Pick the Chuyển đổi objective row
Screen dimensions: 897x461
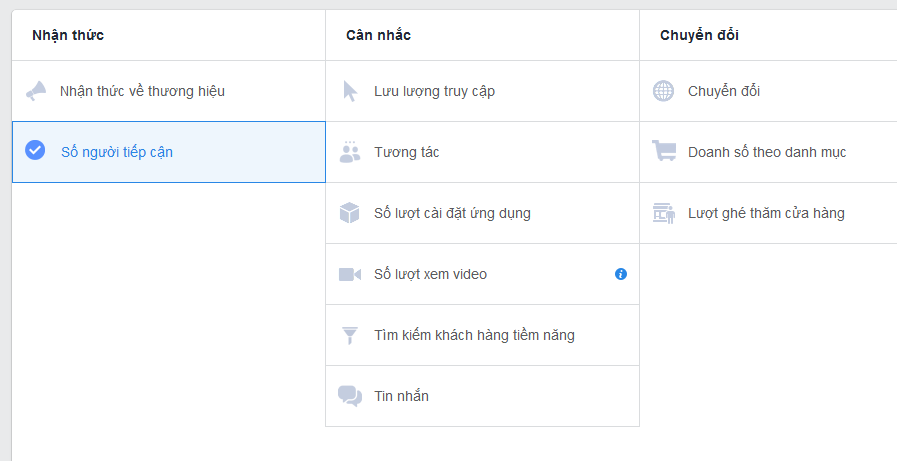768,91
